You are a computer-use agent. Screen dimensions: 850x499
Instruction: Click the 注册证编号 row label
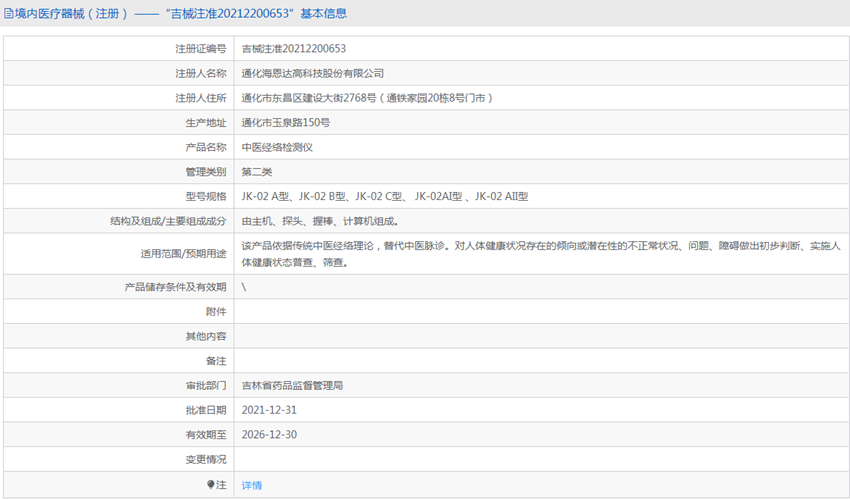coord(201,48)
